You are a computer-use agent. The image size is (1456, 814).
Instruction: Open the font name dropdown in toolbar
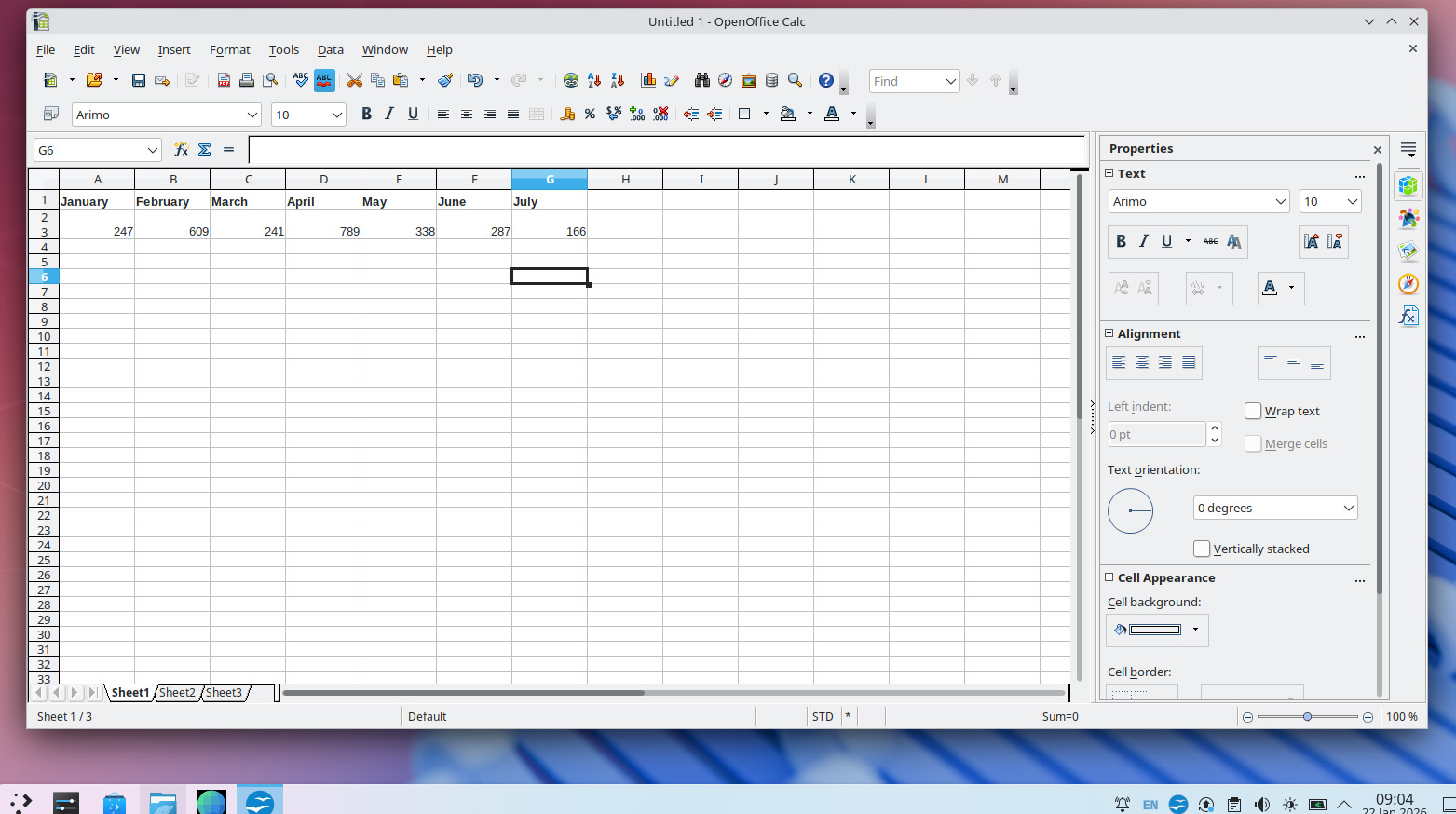pos(252,115)
